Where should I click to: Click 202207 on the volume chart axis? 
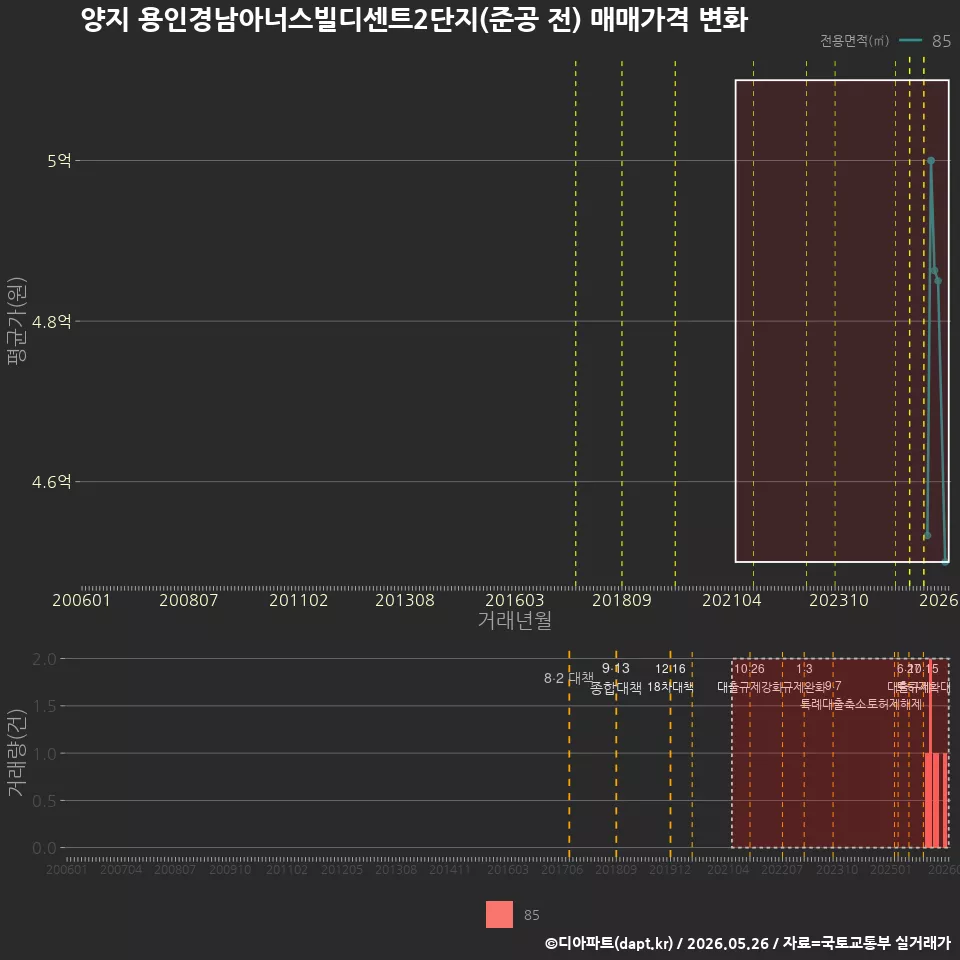(781, 869)
